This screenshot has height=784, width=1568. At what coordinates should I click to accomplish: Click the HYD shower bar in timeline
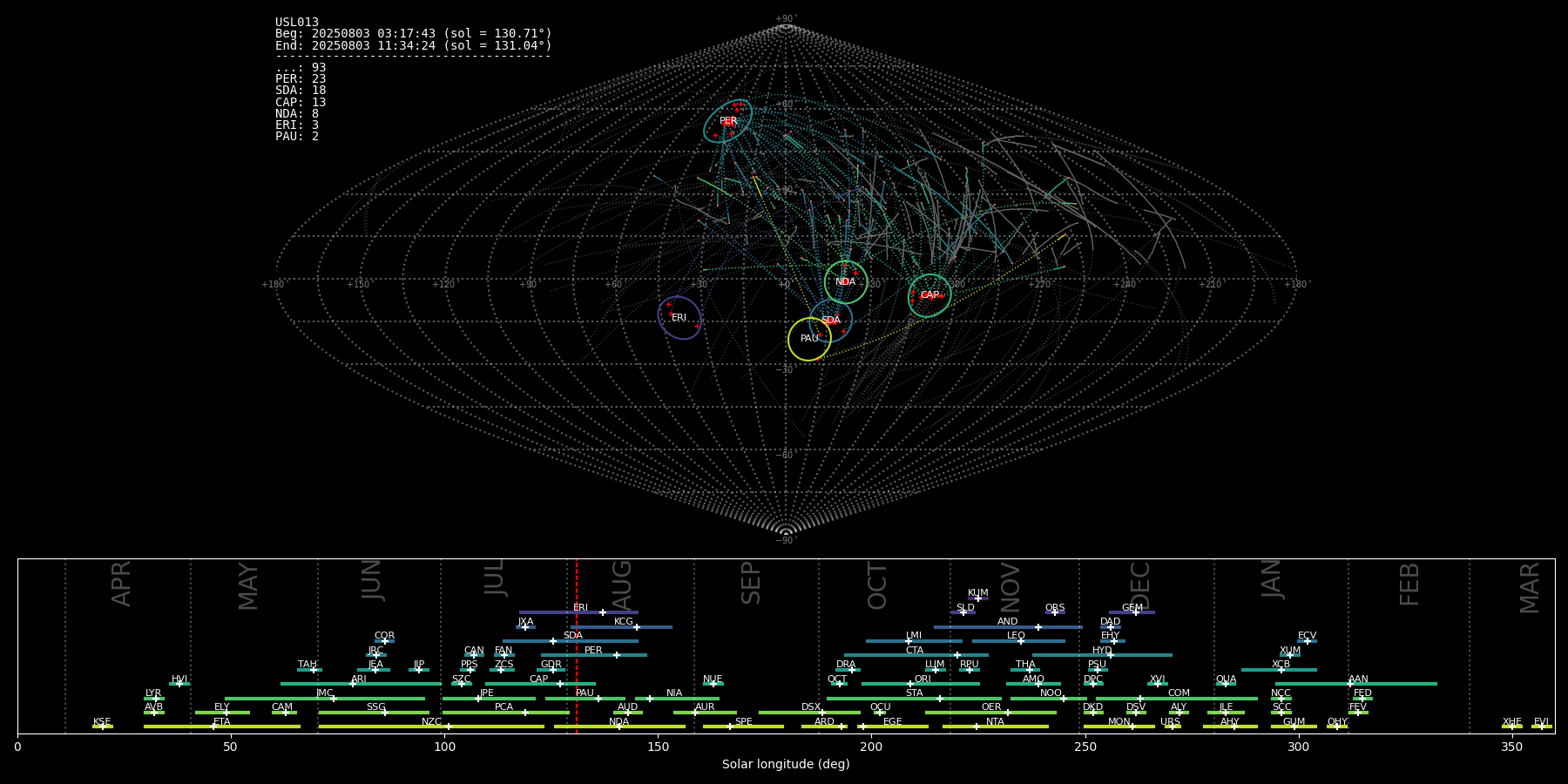click(1102, 655)
